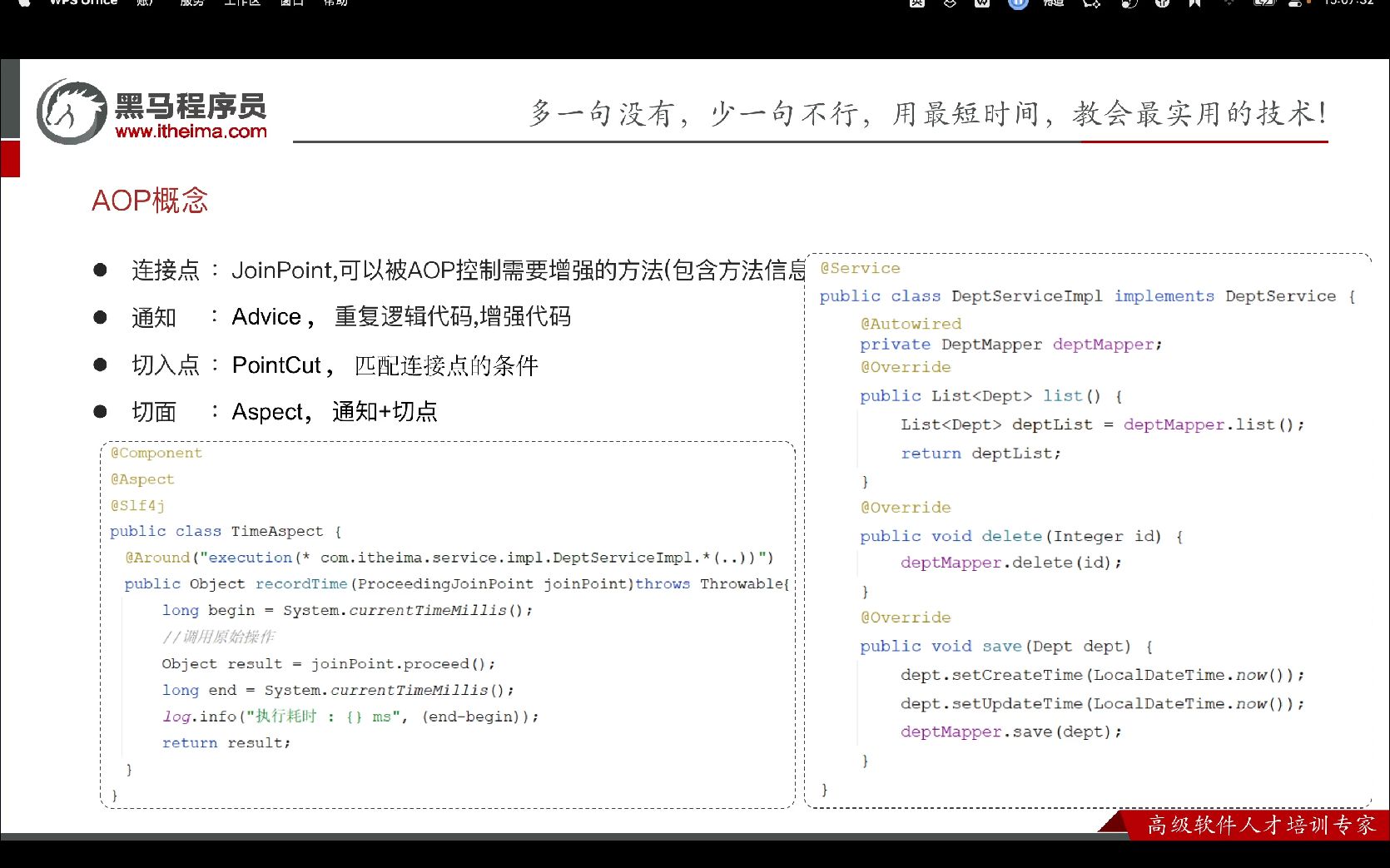Viewport: 1390px width, 868px height.
Task: Click the recordTime method signature
Action: pos(457,583)
